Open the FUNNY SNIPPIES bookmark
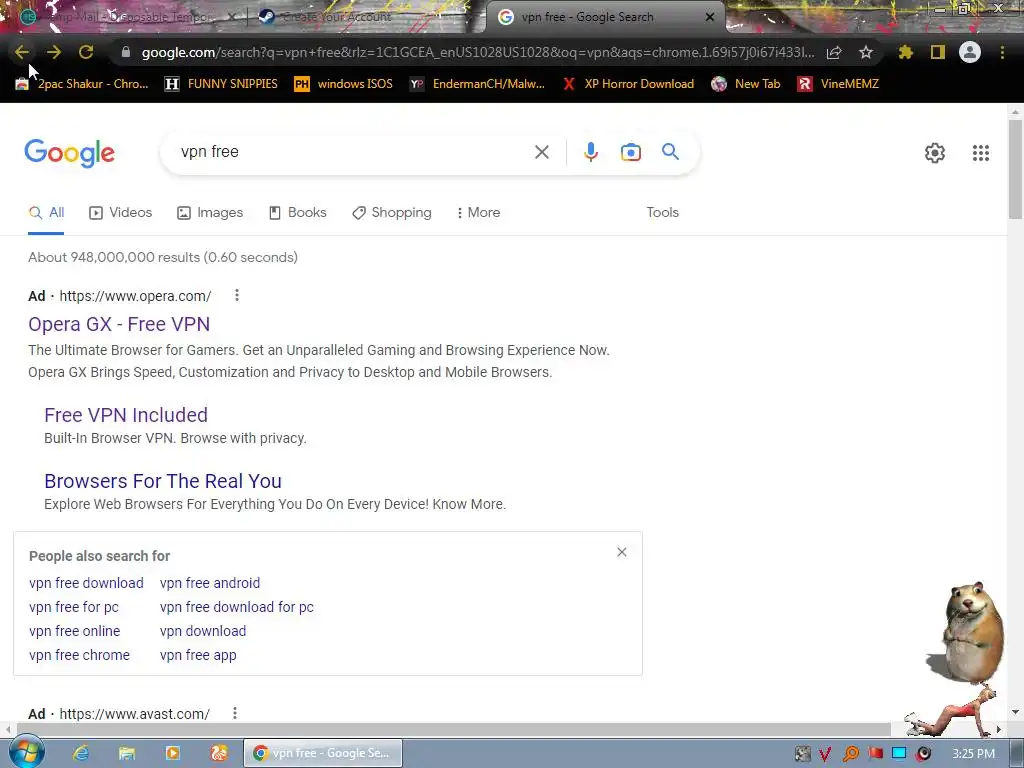 [221, 84]
